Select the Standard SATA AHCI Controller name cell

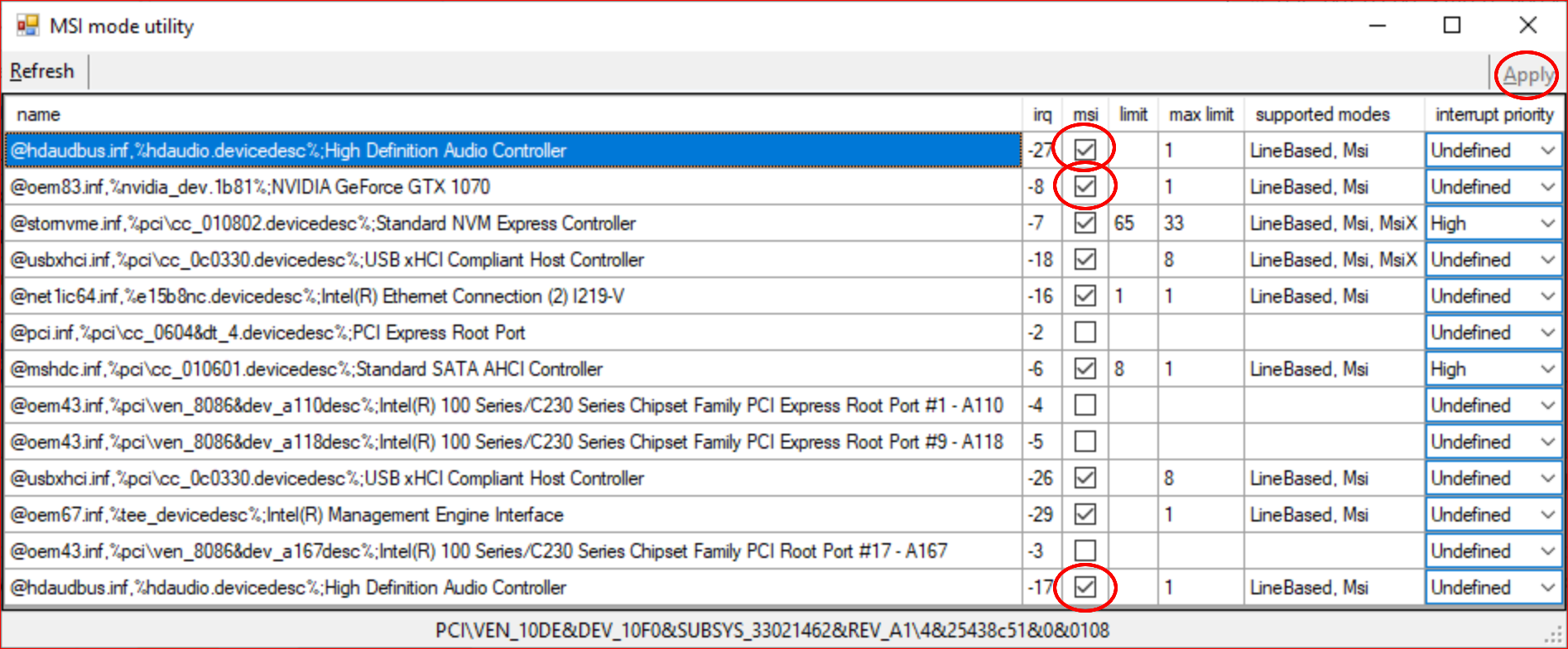click(x=513, y=369)
